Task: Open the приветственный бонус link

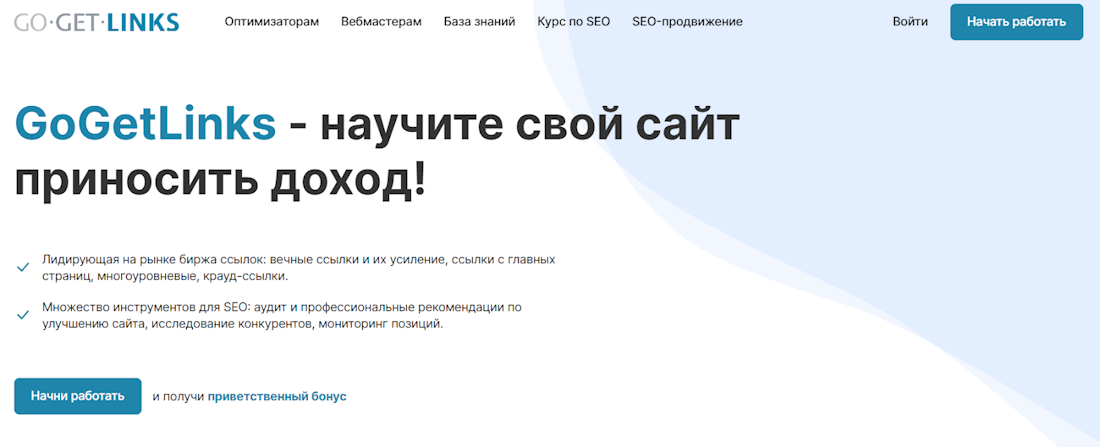Action: click(277, 396)
